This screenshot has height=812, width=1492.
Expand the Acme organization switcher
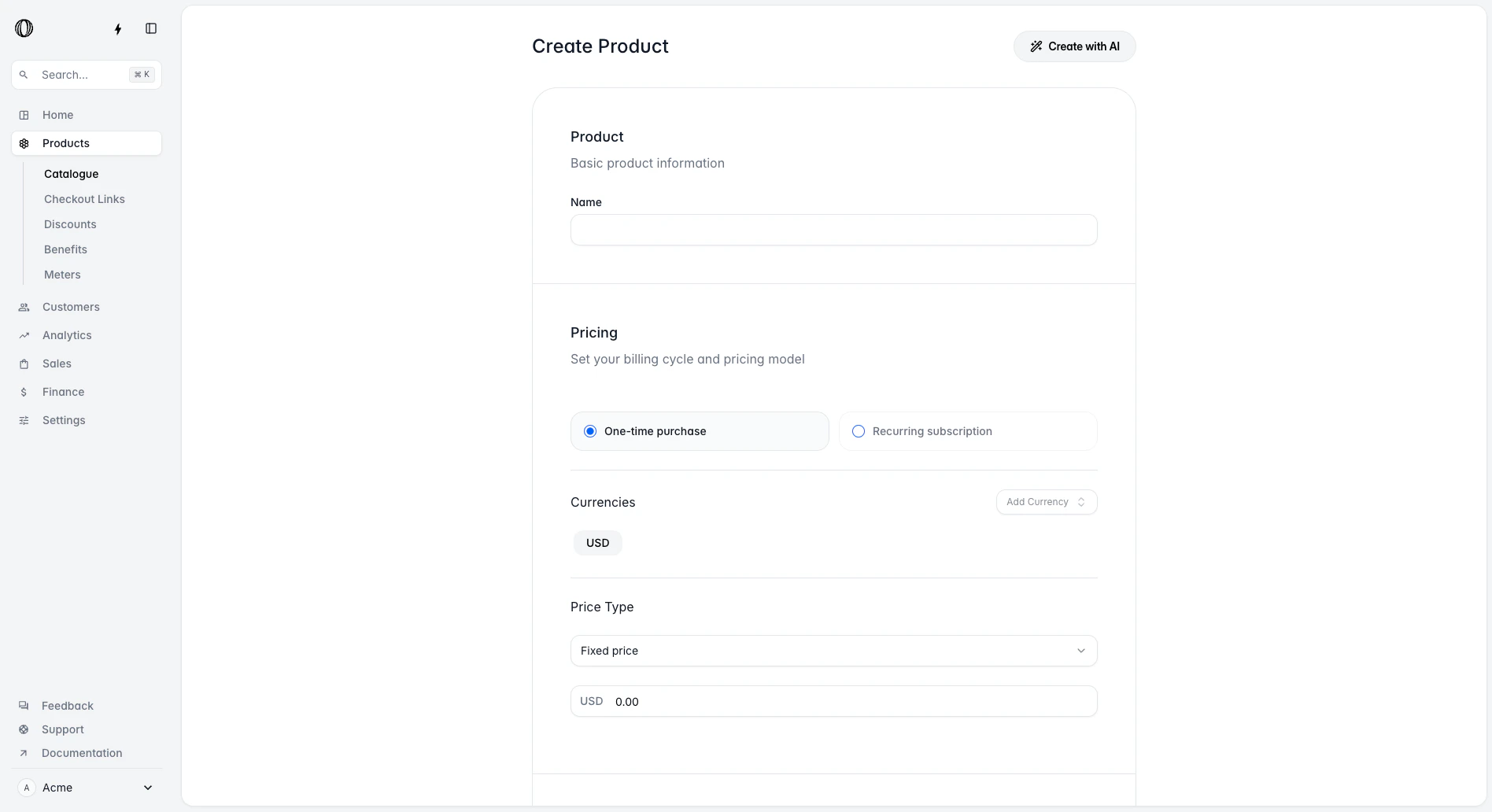pos(87,788)
